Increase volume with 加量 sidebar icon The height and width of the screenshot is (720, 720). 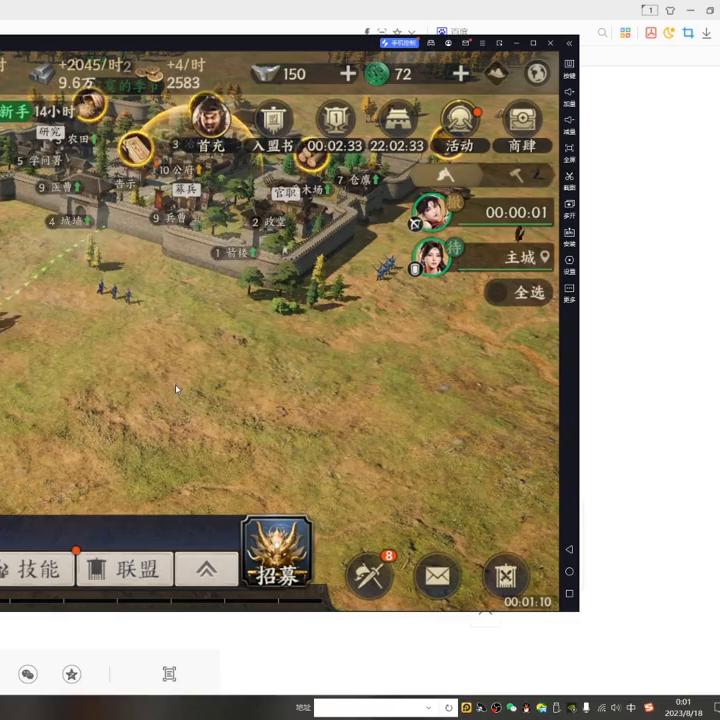pyautogui.click(x=569, y=97)
